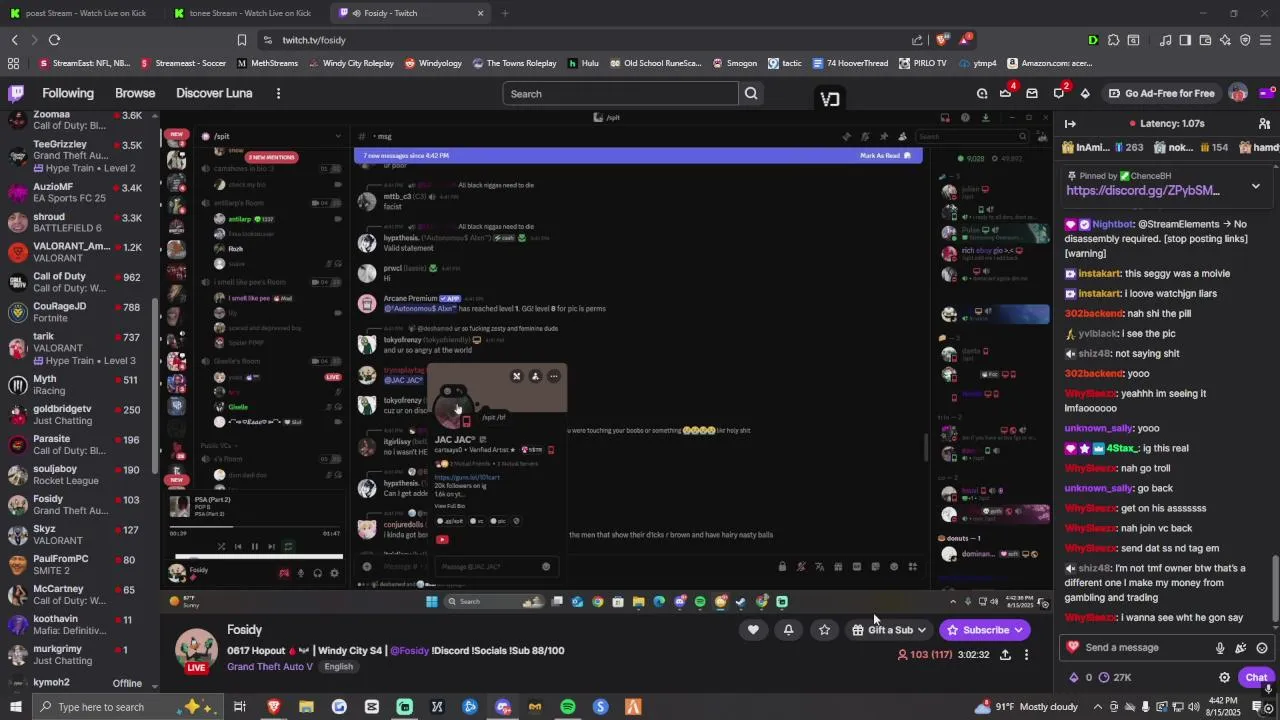Open Brave playlist music note icon
This screenshot has width=1280, height=720.
pos(1165,40)
